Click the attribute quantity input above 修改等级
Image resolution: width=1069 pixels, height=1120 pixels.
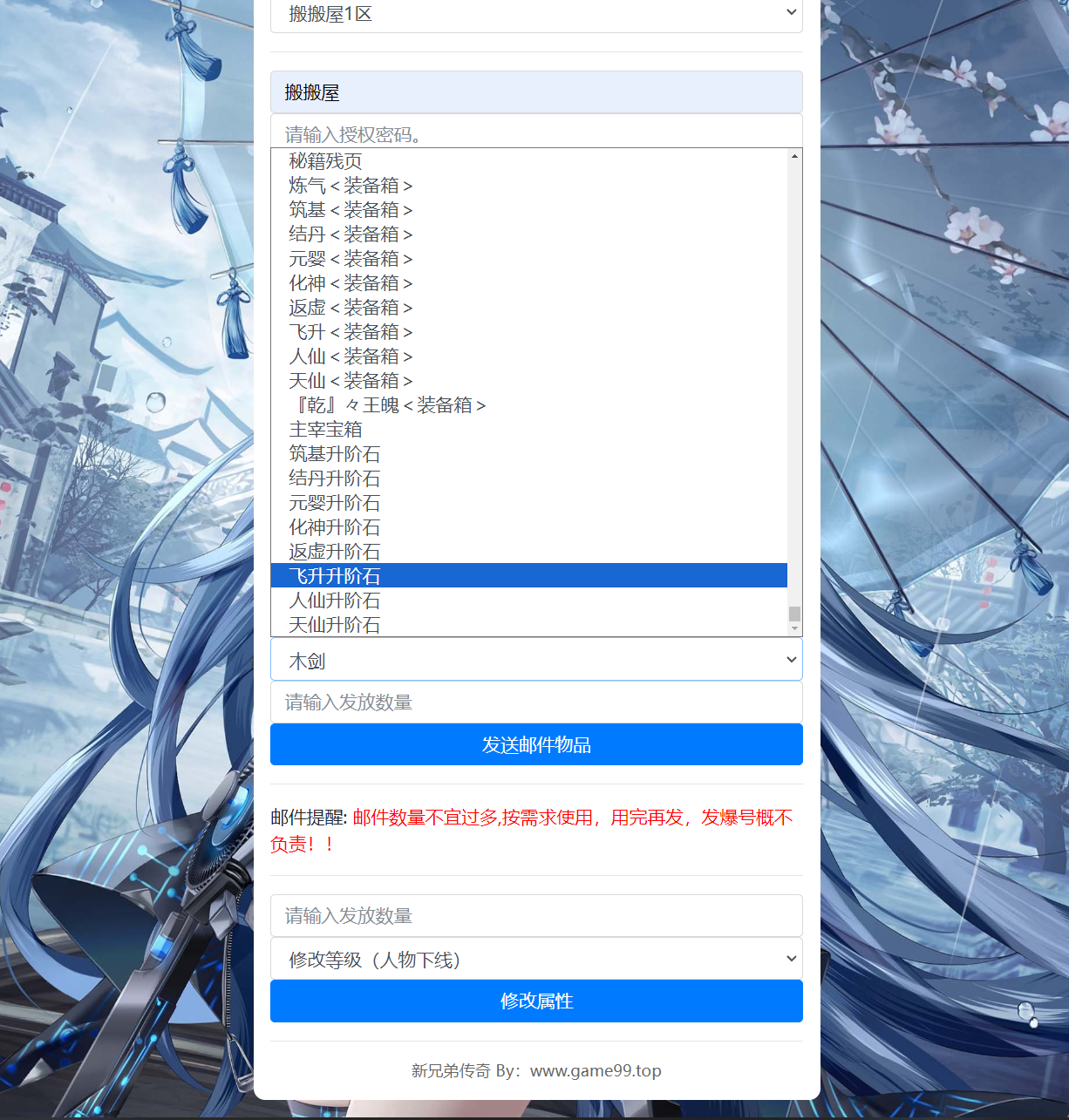pos(535,916)
